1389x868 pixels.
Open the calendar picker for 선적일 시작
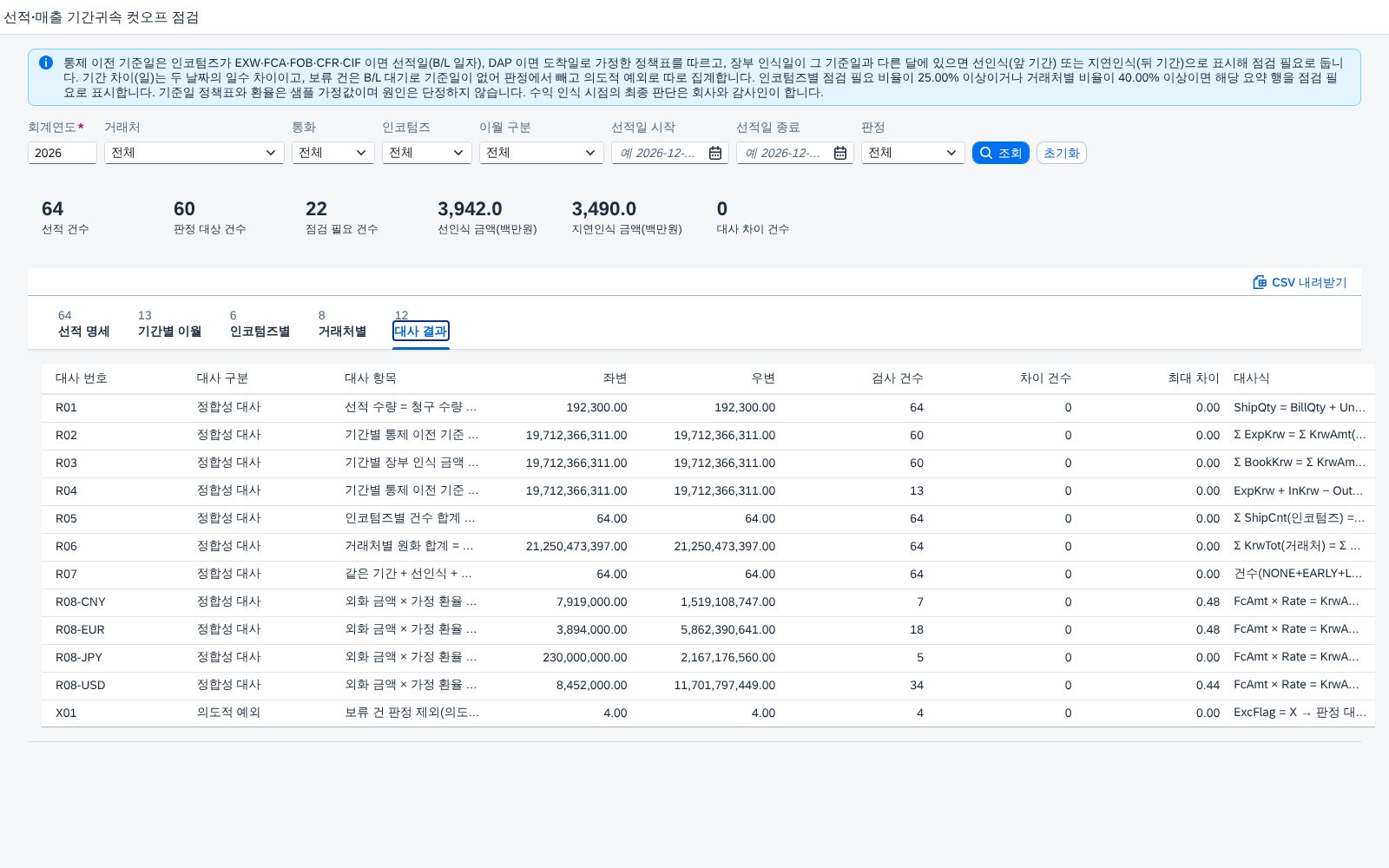coord(715,153)
